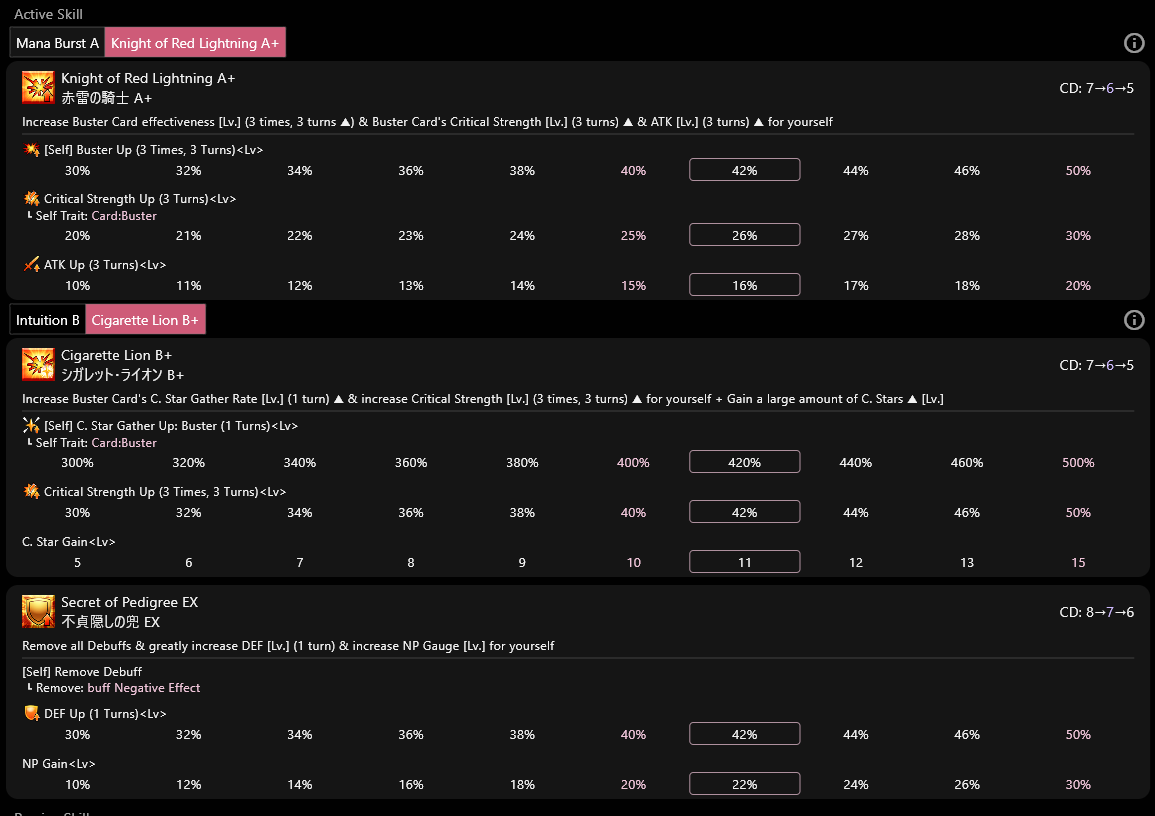Select the Cigarette Lion B+ tab
The height and width of the screenshot is (816, 1155).
point(145,320)
